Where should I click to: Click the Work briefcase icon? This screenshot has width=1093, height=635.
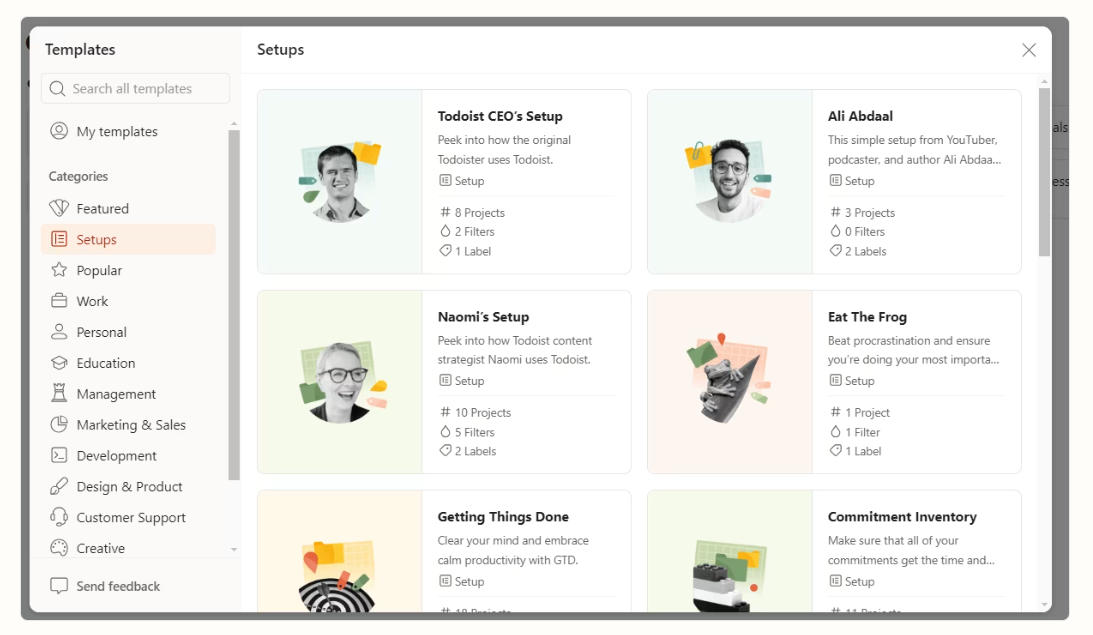click(x=59, y=300)
